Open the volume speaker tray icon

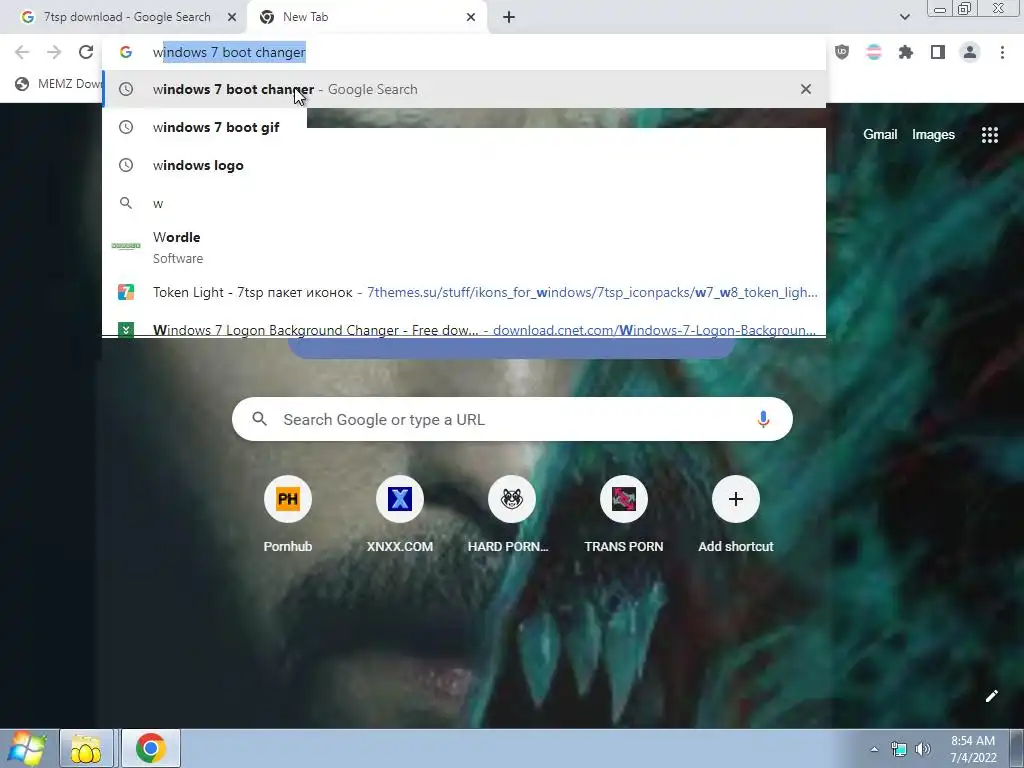coord(923,749)
